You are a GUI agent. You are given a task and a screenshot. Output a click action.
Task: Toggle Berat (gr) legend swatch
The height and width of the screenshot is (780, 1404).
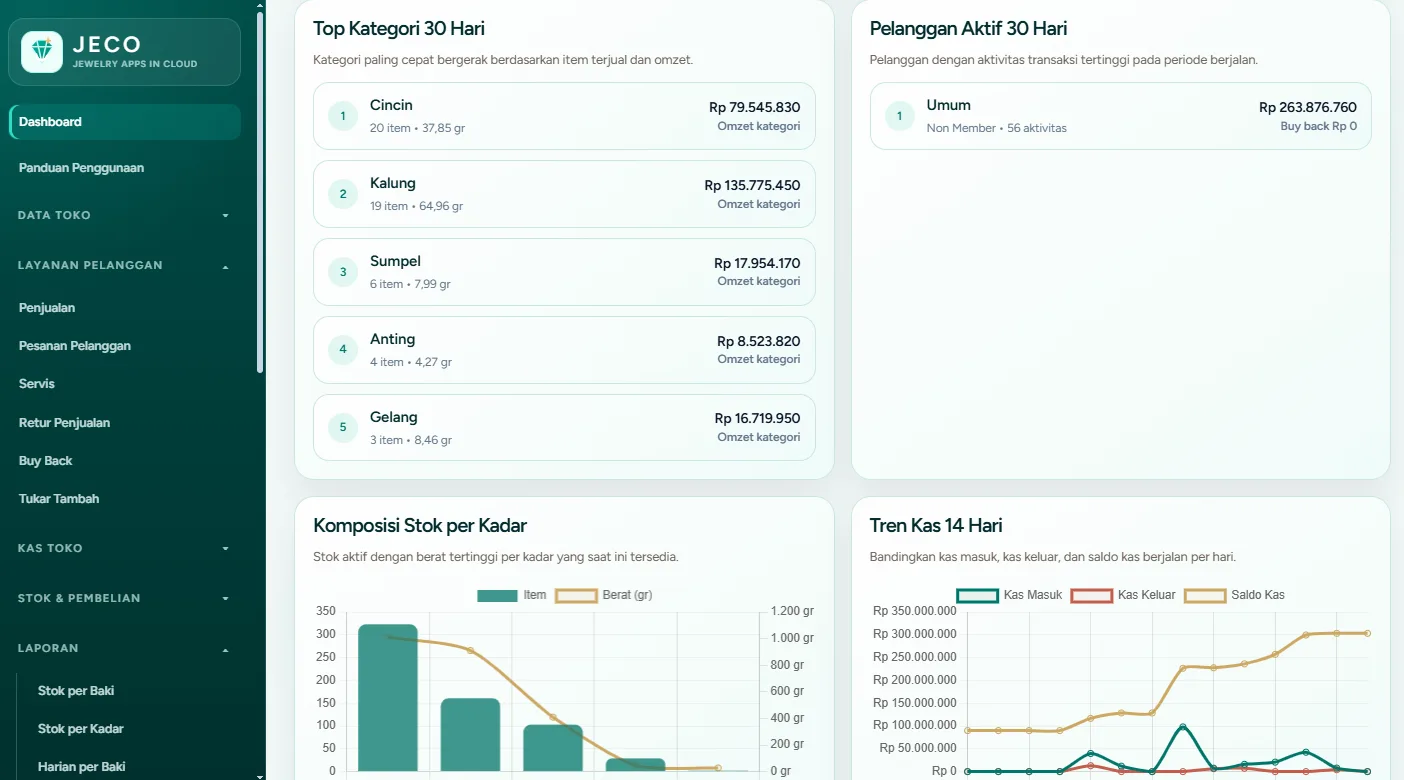click(x=575, y=595)
